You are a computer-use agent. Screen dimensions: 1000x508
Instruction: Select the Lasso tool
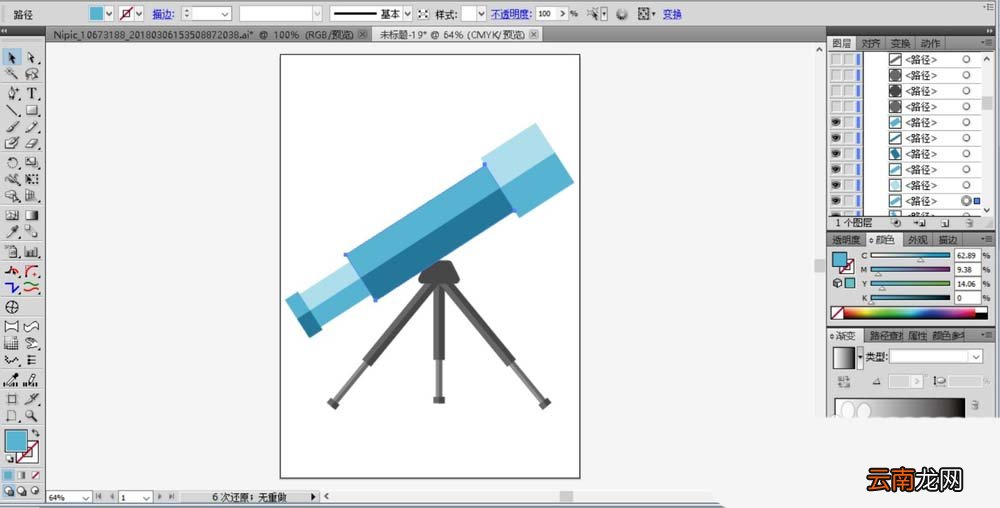tap(32, 75)
